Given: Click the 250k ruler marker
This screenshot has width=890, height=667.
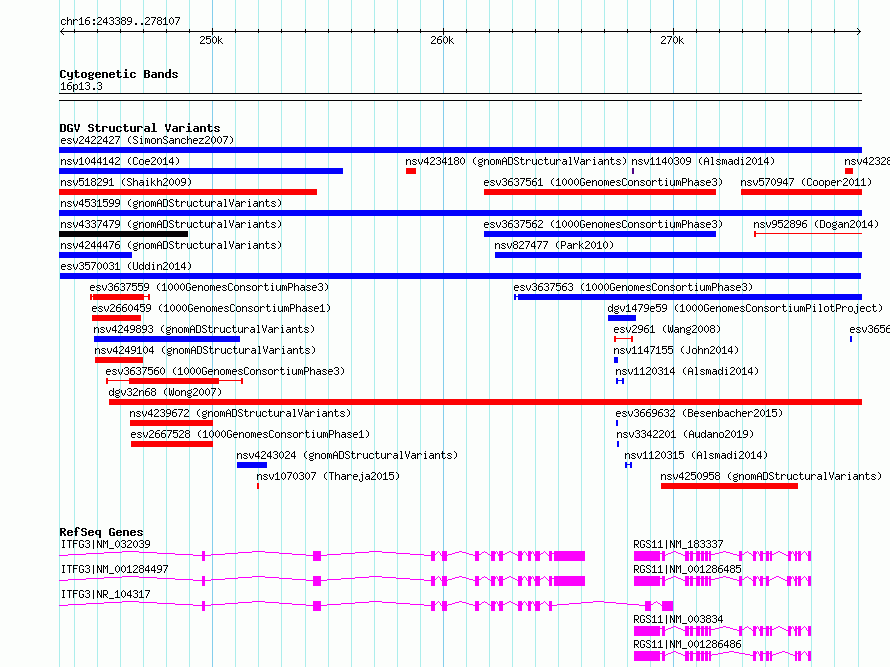Looking at the screenshot, I should [211, 41].
